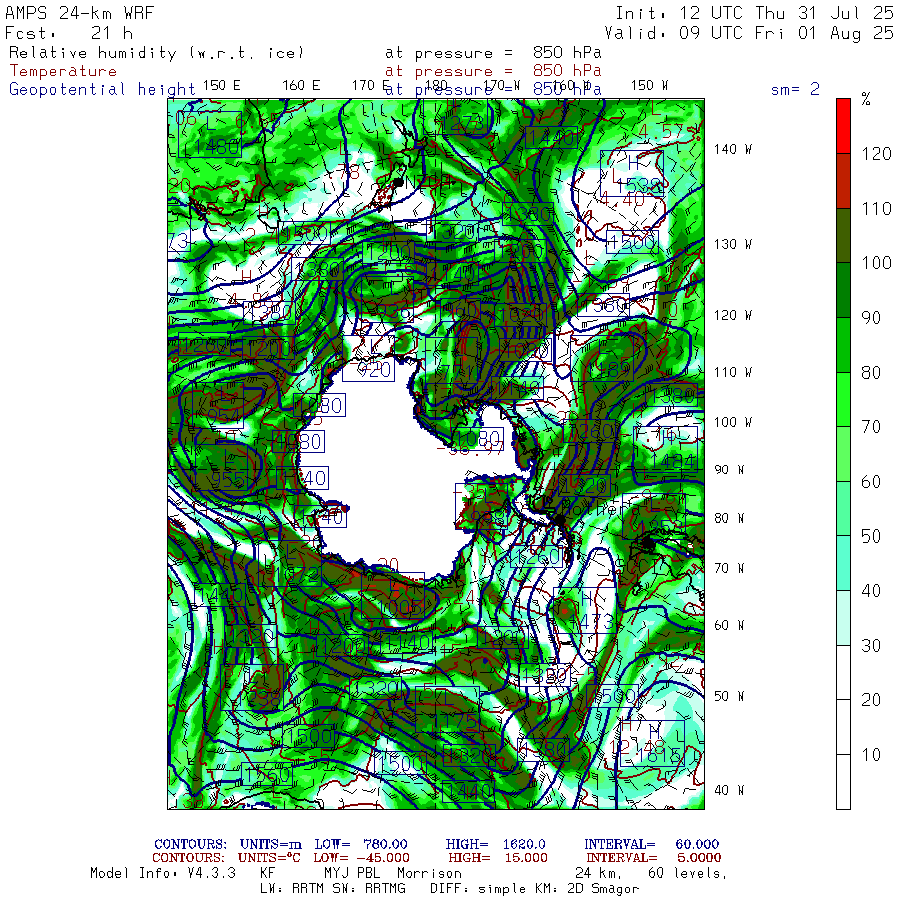The height and width of the screenshot is (900, 900).
Task: Click the red 'CONTOURS: UNITS=°C' legend text
Action: pyautogui.click(x=228, y=858)
